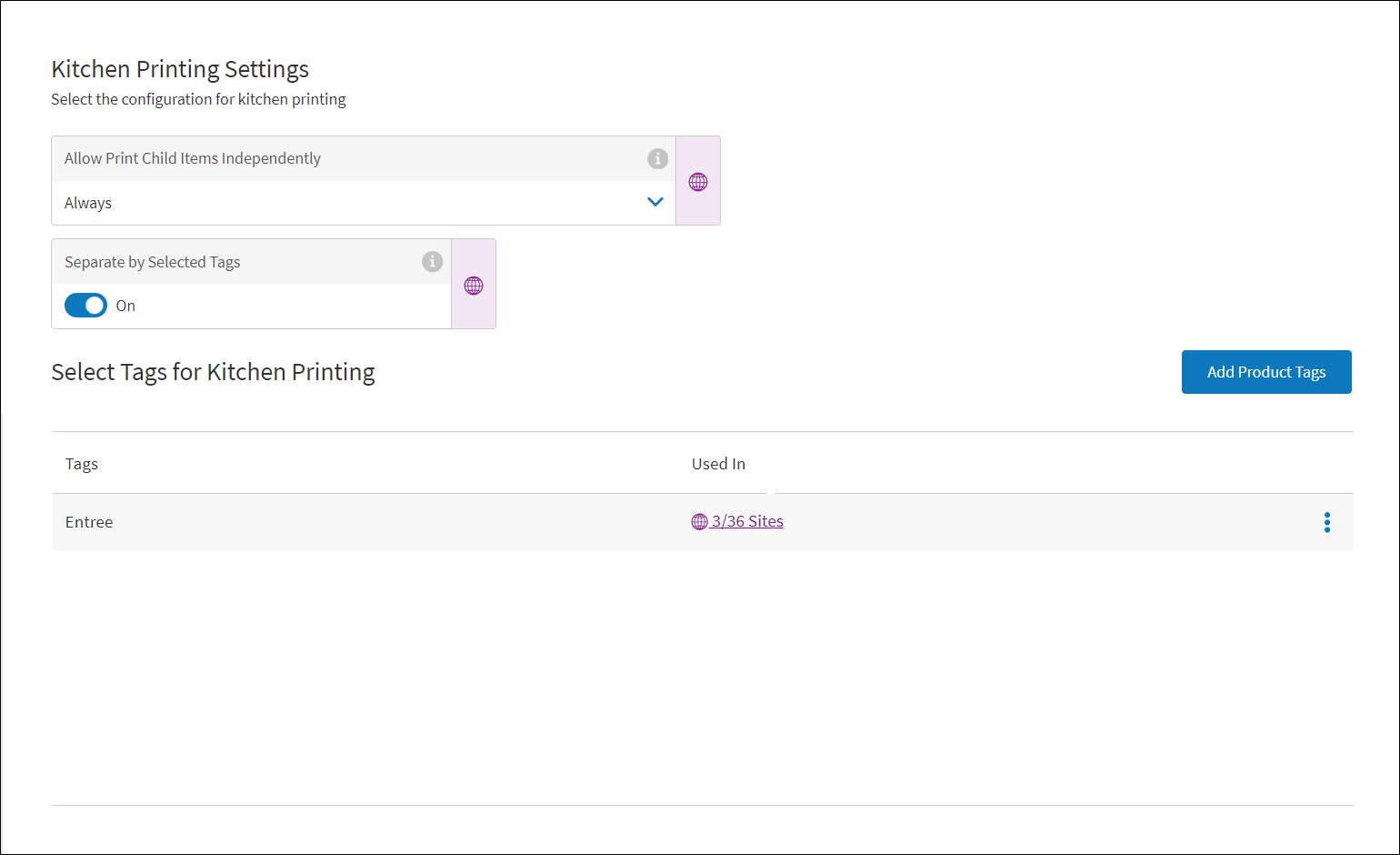
Task: Click the Allow Print Child Items Independently label
Action: pos(193,158)
